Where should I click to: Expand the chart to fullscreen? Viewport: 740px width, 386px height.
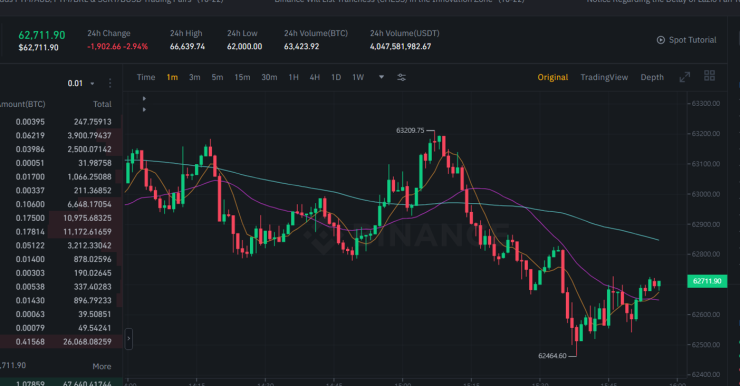pyautogui.click(x=684, y=77)
